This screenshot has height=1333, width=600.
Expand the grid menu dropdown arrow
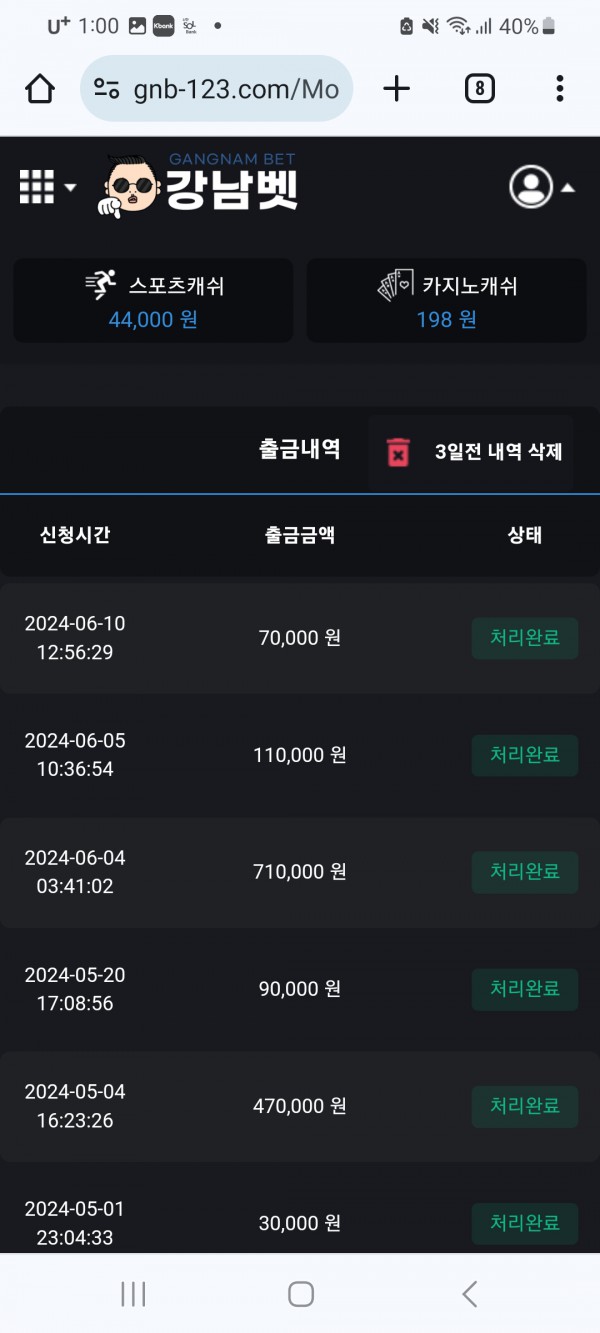point(70,188)
